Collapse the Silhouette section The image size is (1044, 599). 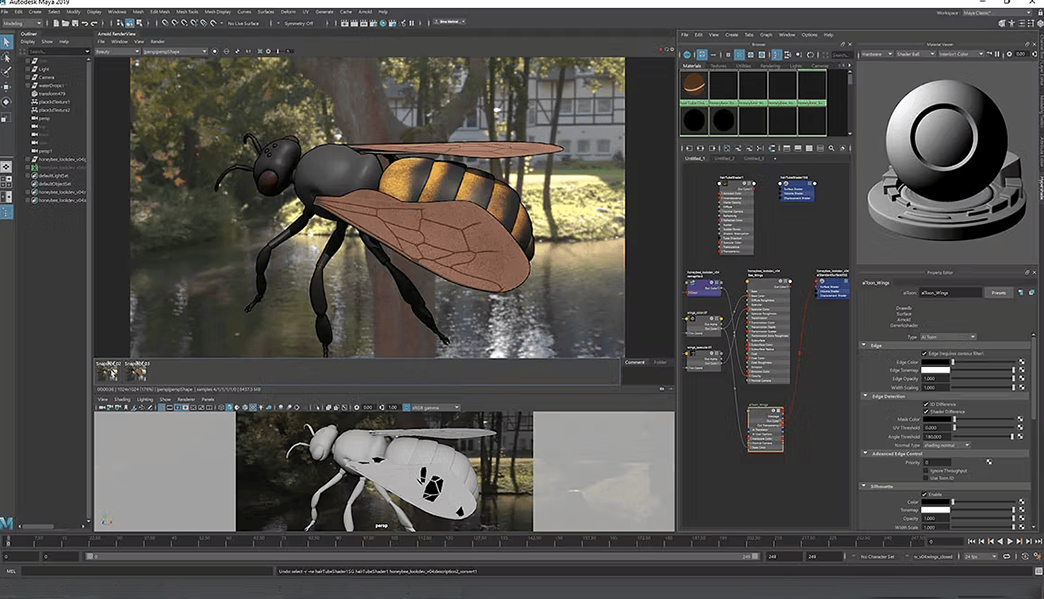coord(864,487)
